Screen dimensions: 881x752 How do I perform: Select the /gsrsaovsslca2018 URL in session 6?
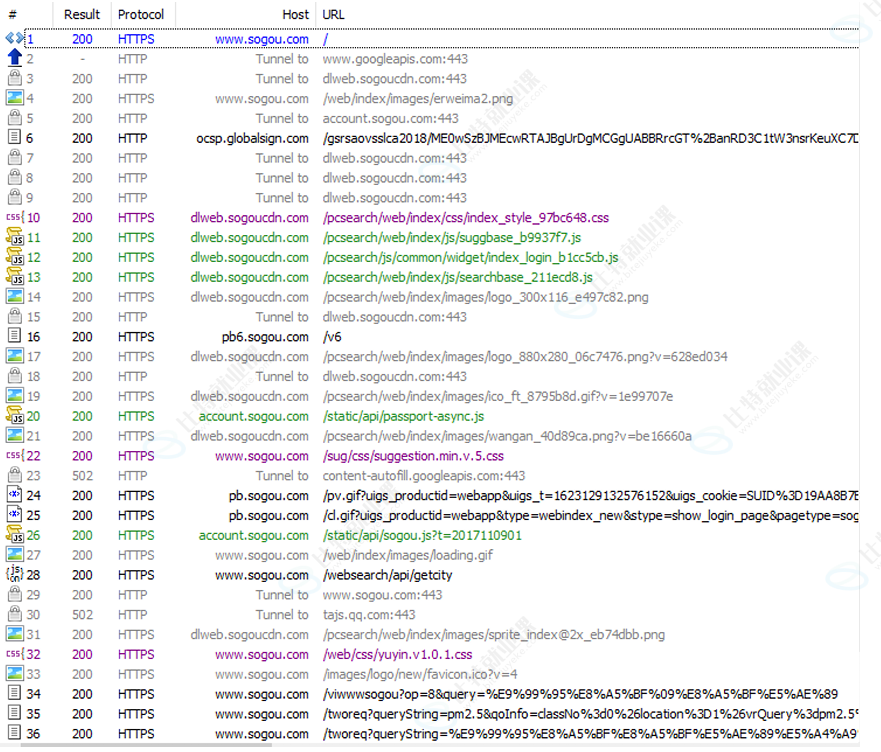pos(590,138)
